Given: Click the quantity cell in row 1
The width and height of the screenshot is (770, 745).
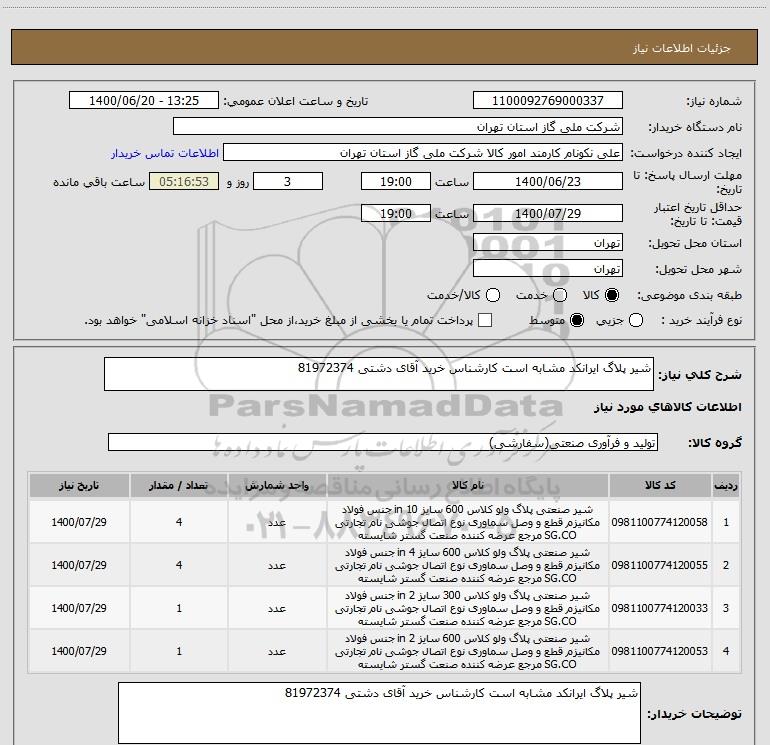Looking at the screenshot, I should (x=179, y=522).
